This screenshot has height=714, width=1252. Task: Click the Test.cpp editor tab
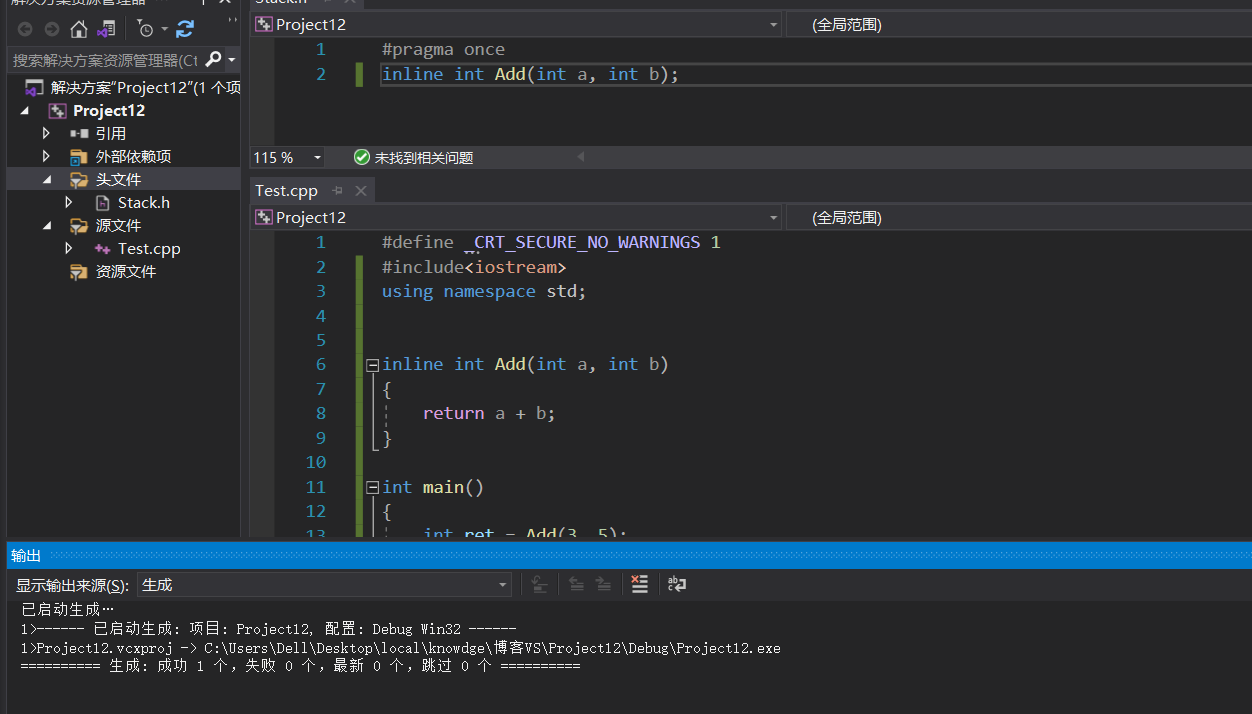[286, 190]
